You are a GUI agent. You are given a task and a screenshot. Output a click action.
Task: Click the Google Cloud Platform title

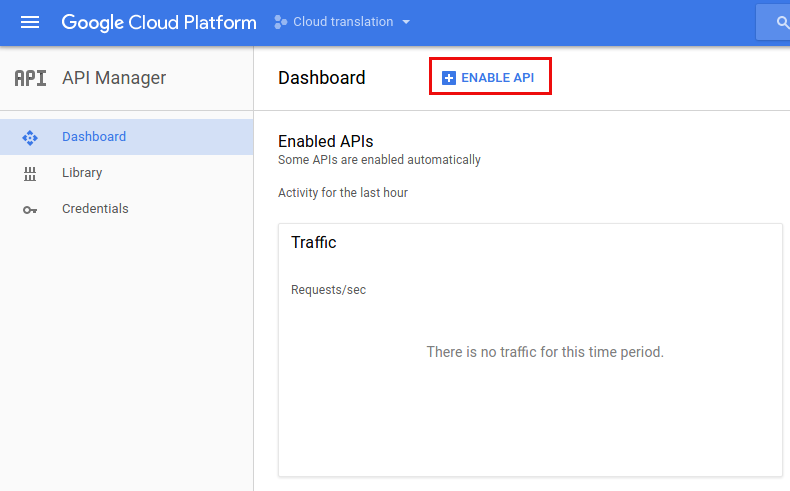pyautogui.click(x=159, y=23)
